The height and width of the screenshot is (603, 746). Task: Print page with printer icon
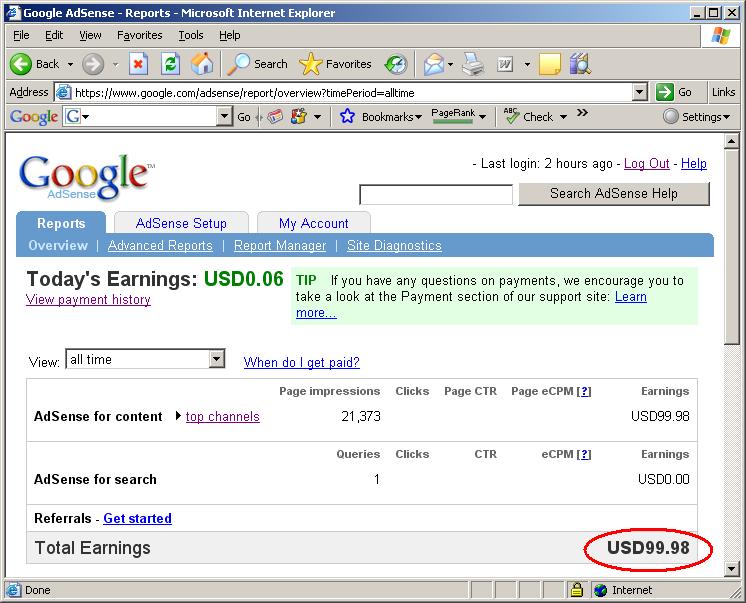473,64
